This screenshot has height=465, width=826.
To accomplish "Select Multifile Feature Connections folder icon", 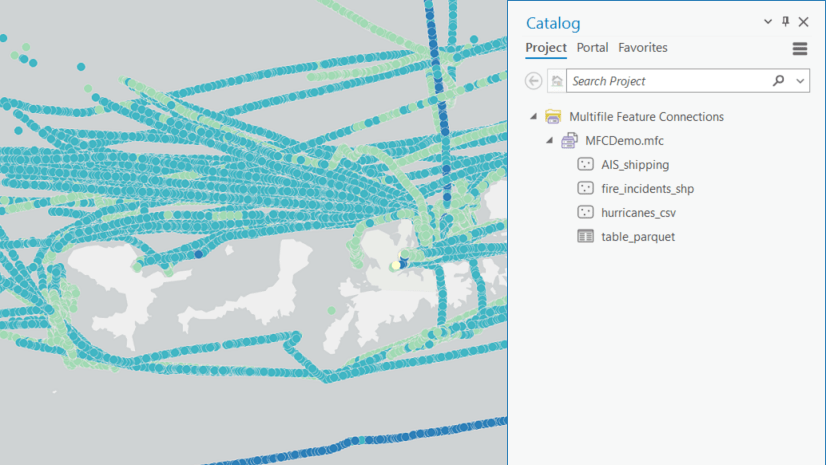I will (553, 116).
